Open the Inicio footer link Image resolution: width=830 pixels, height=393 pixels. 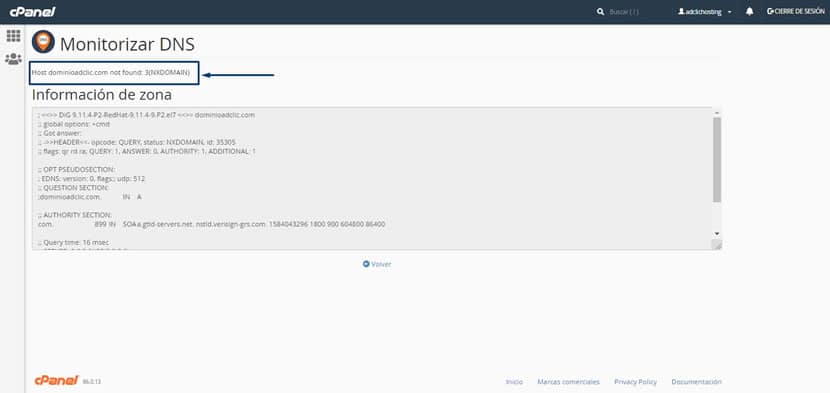[514, 382]
